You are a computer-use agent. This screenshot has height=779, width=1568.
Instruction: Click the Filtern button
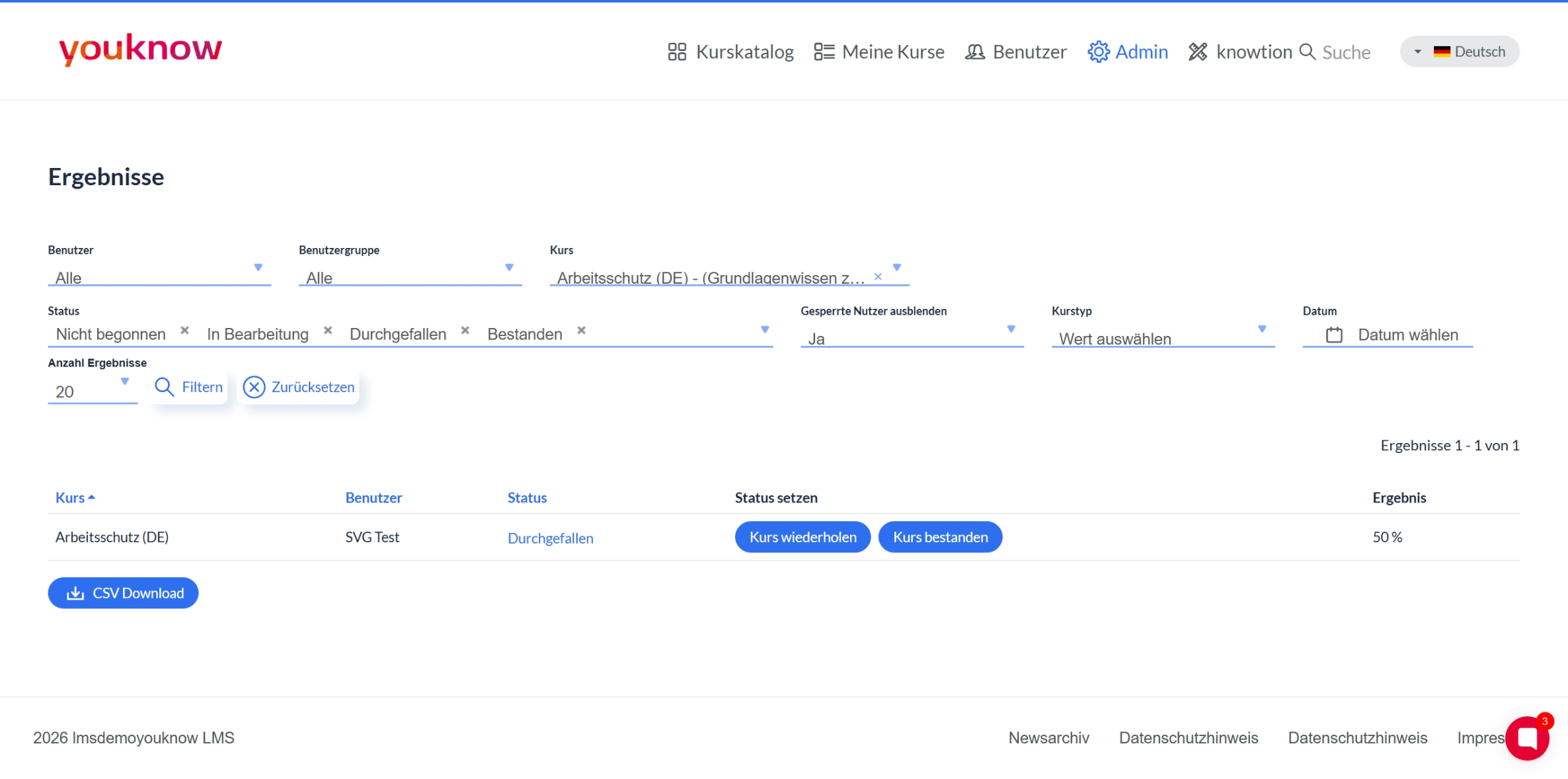(189, 387)
